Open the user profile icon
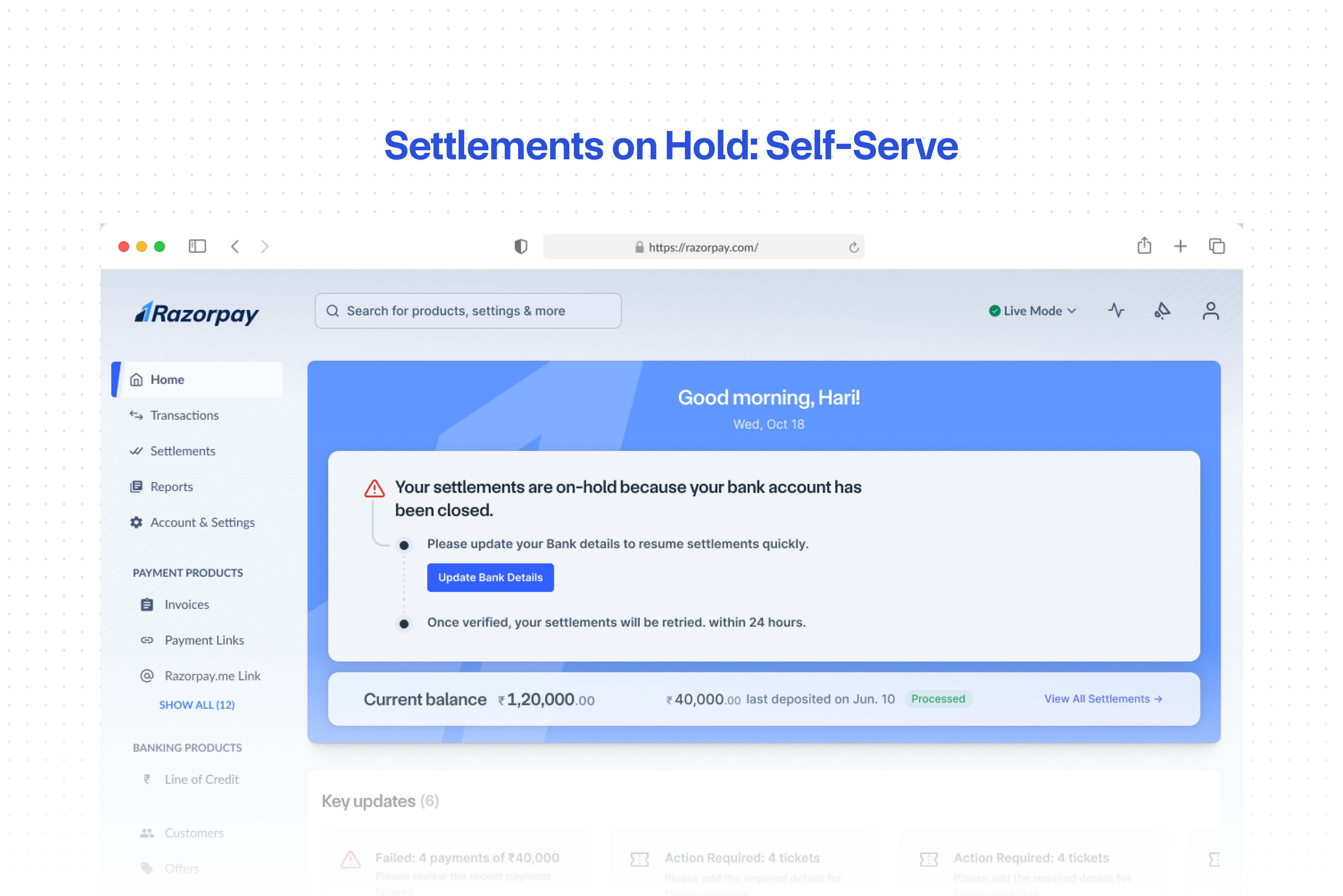This screenshot has width=1343, height=896. click(1210, 311)
